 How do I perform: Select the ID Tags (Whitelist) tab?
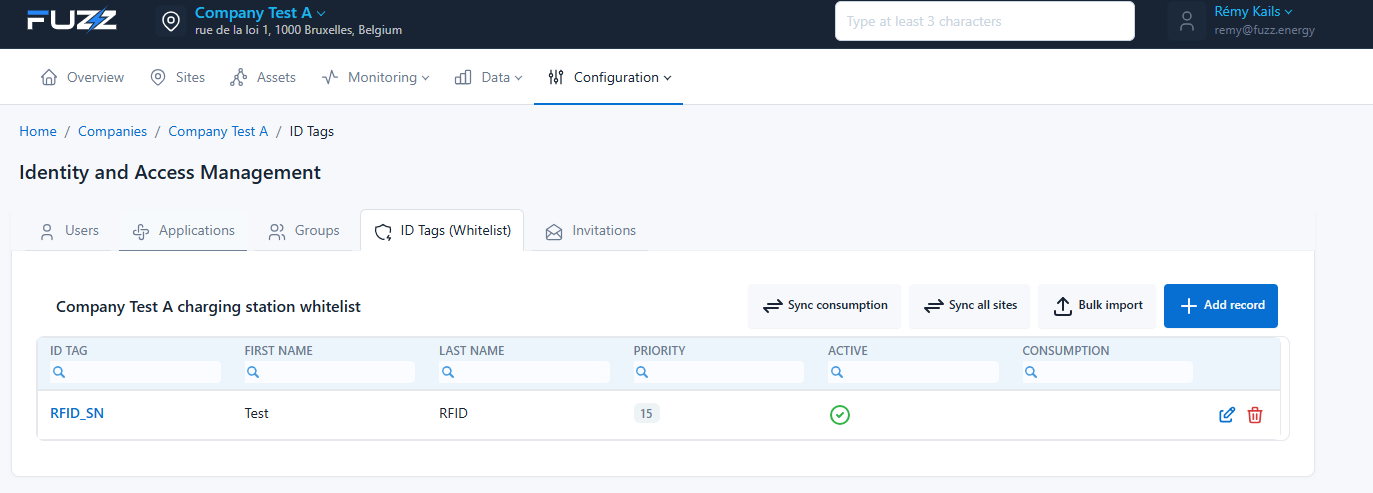coord(442,231)
